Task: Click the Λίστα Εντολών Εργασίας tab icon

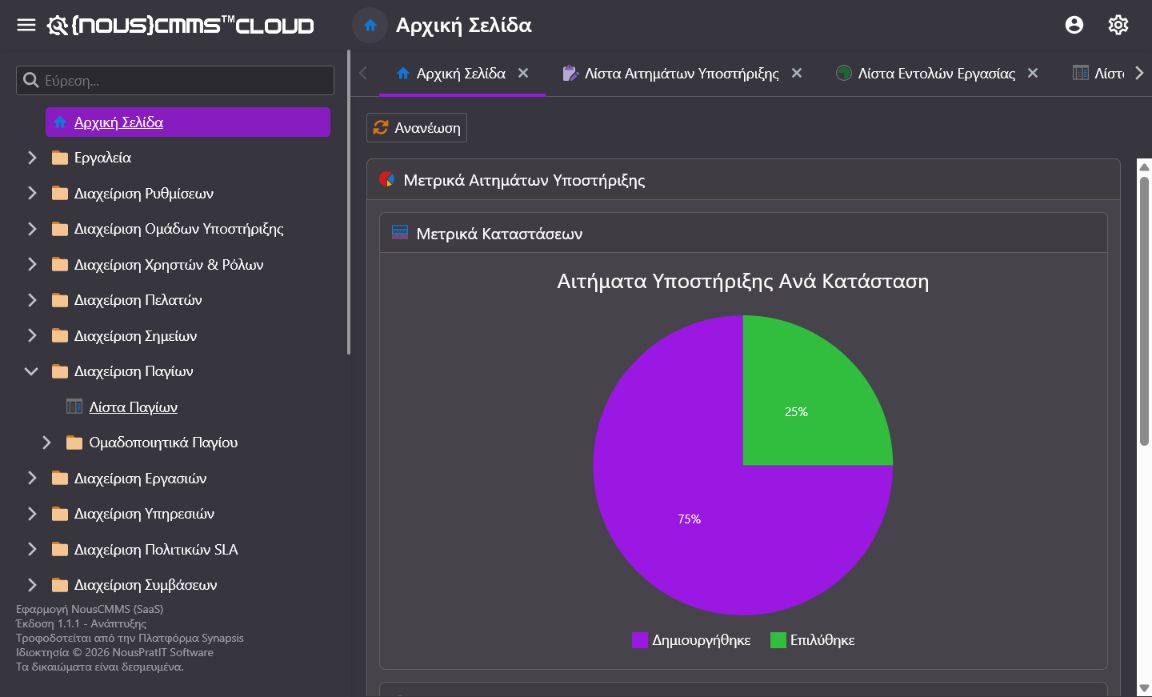Action: [x=843, y=73]
